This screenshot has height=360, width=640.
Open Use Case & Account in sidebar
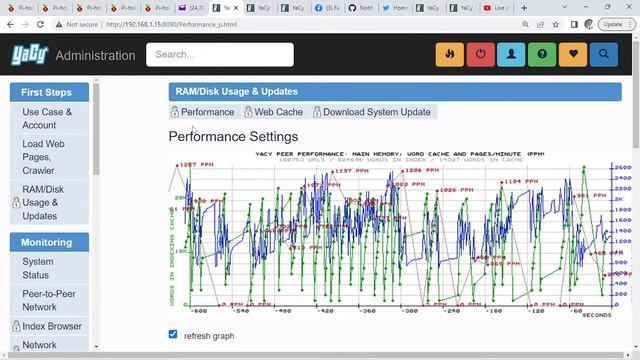49,118
